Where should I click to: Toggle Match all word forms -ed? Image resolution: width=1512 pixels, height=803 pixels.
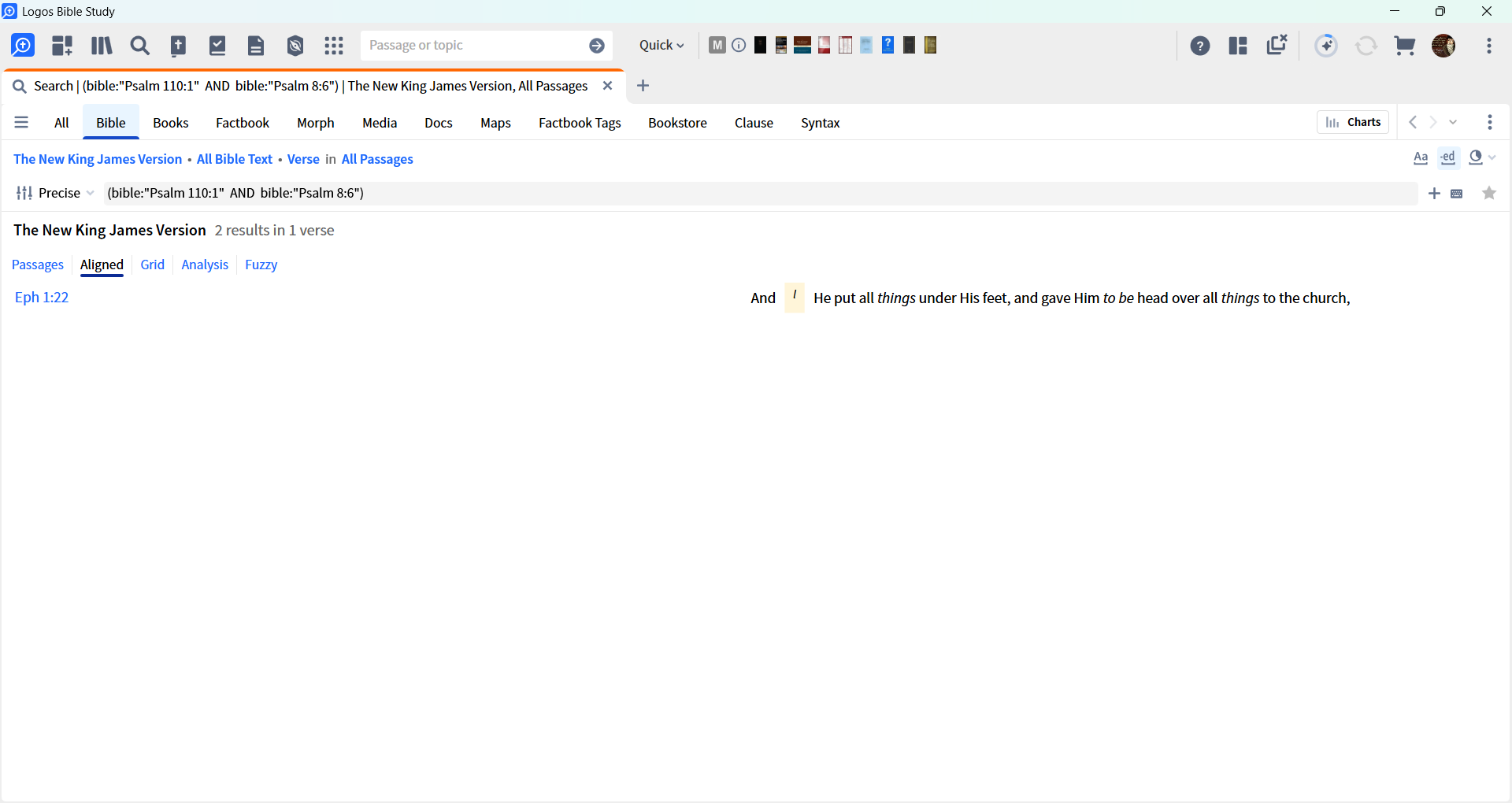(x=1448, y=158)
